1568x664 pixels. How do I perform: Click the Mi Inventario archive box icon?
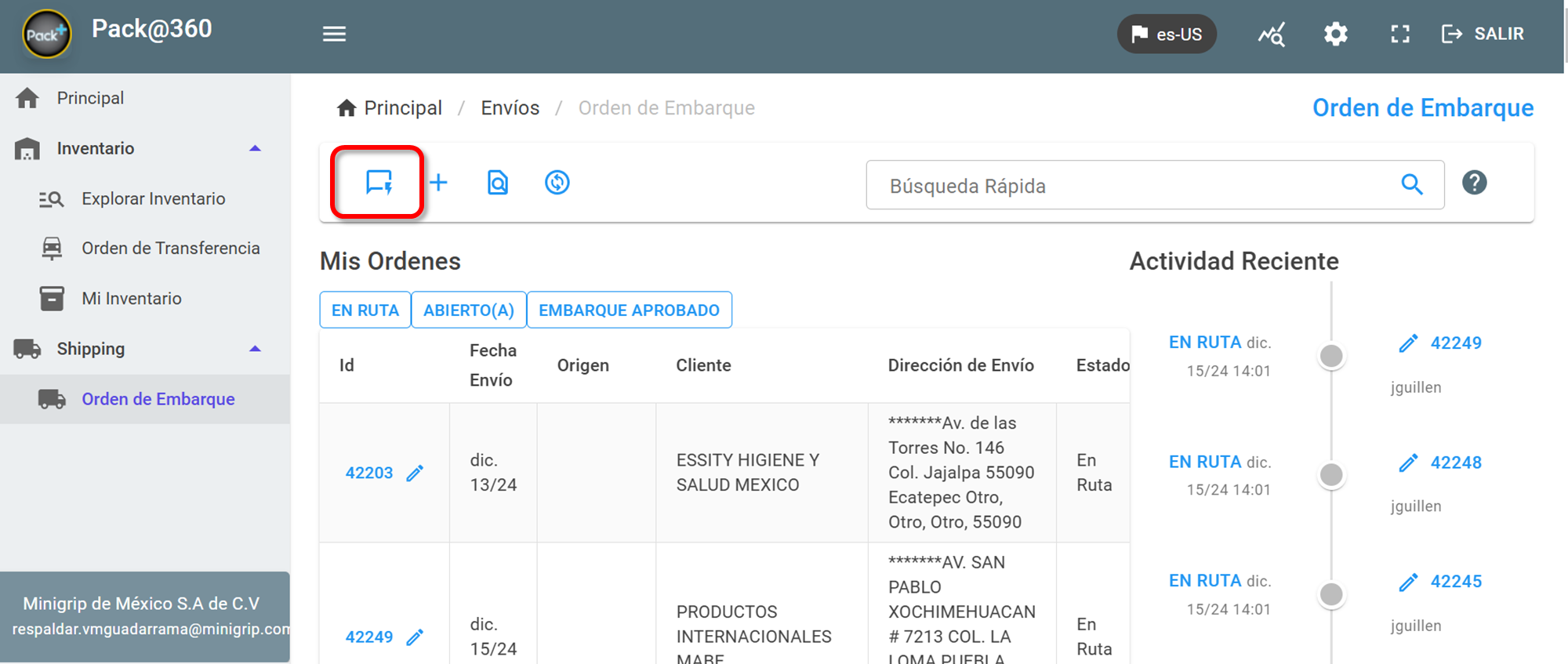pyautogui.click(x=52, y=299)
